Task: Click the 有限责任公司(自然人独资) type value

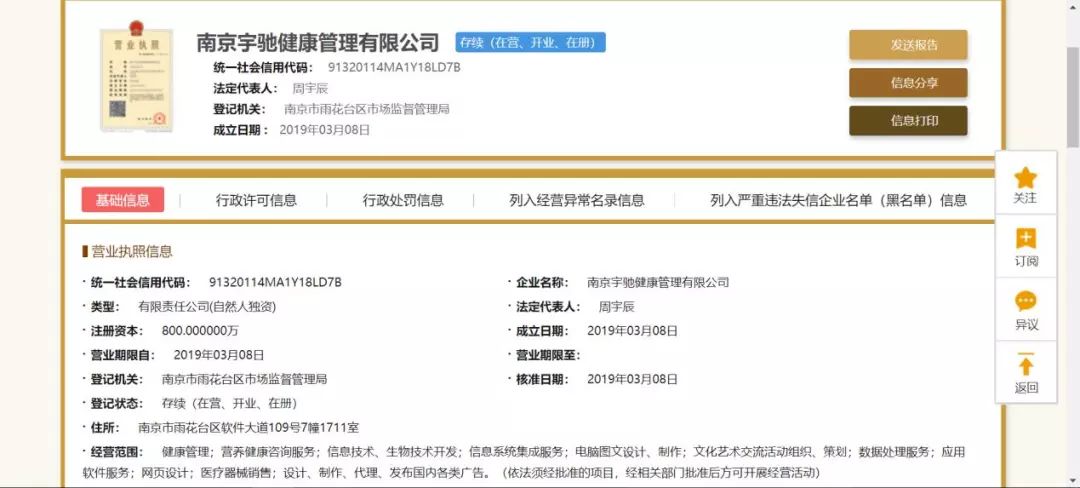Action: (207, 306)
